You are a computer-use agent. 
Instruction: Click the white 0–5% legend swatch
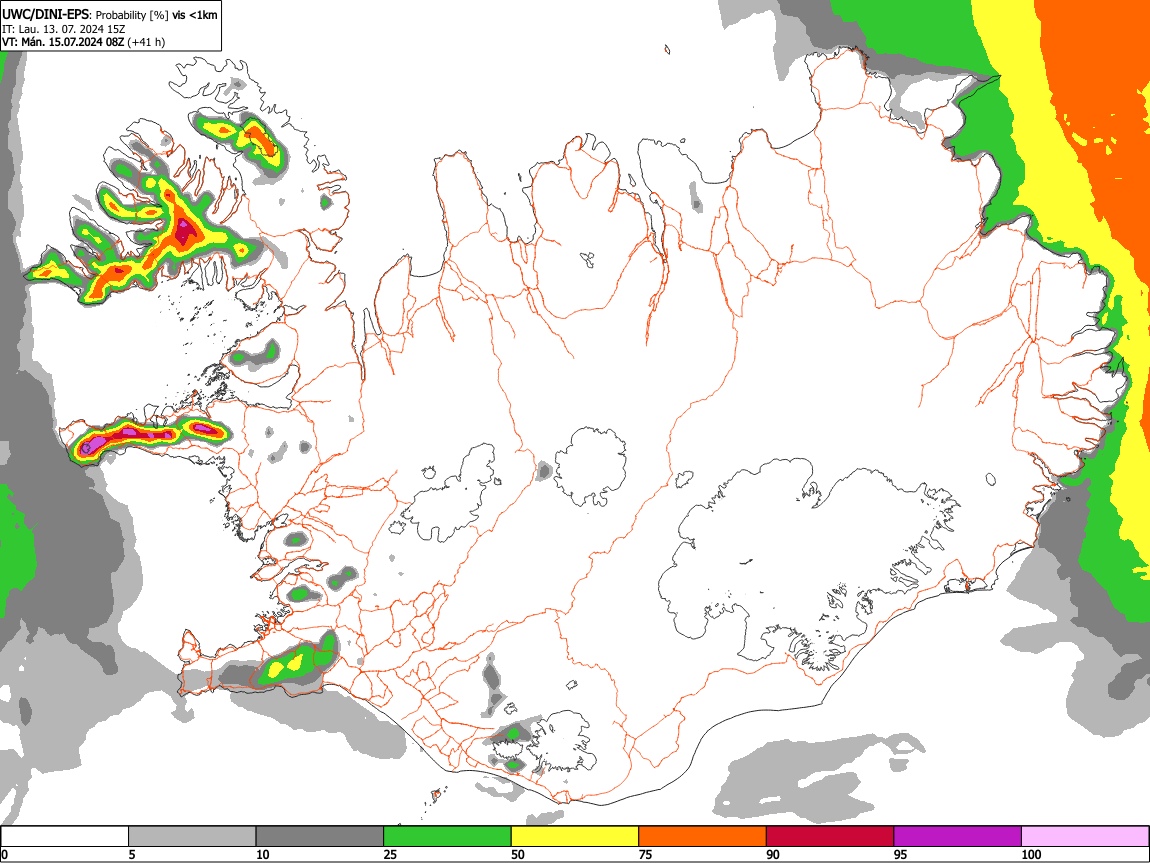65,837
